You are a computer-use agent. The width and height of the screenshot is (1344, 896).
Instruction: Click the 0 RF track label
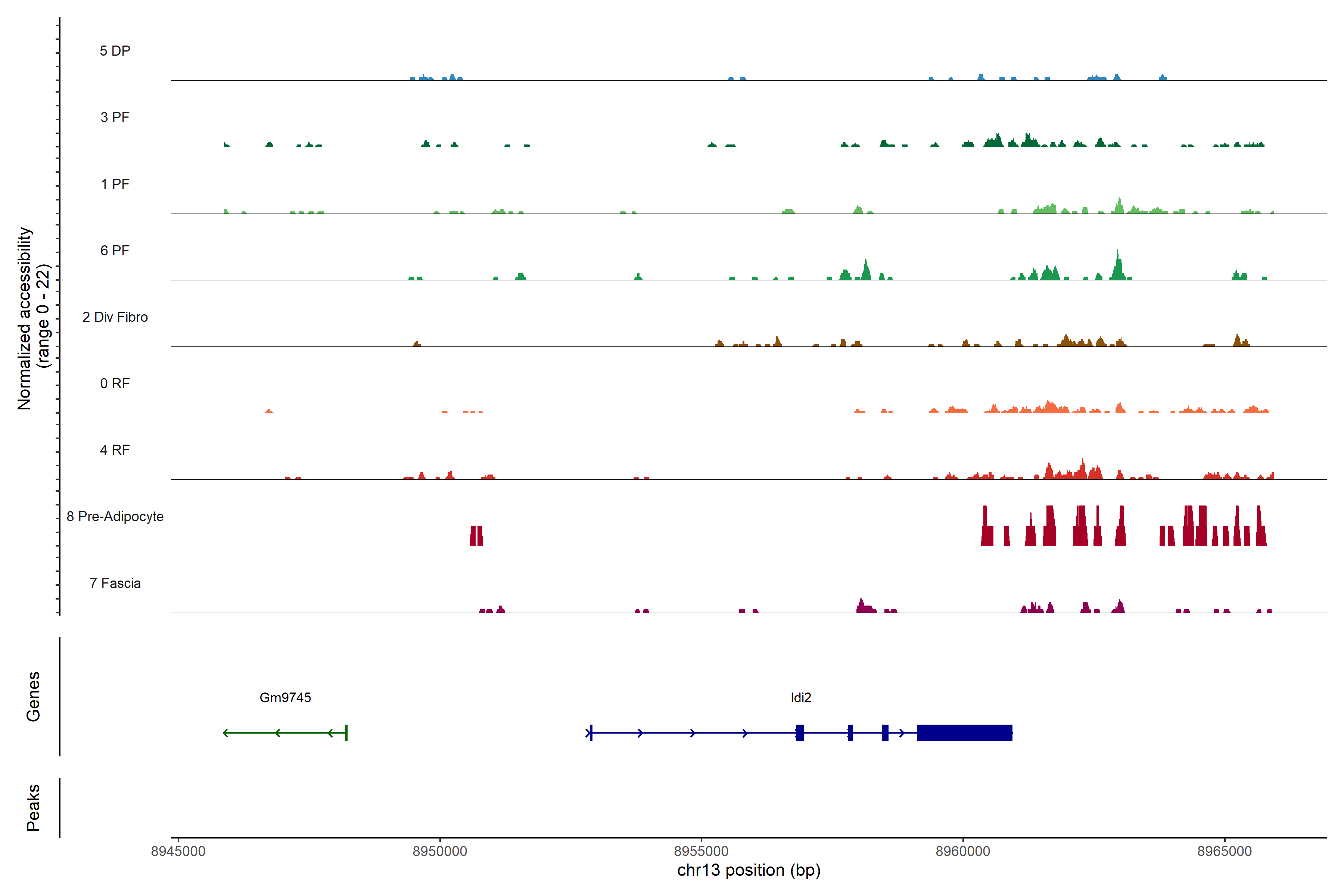tap(115, 383)
